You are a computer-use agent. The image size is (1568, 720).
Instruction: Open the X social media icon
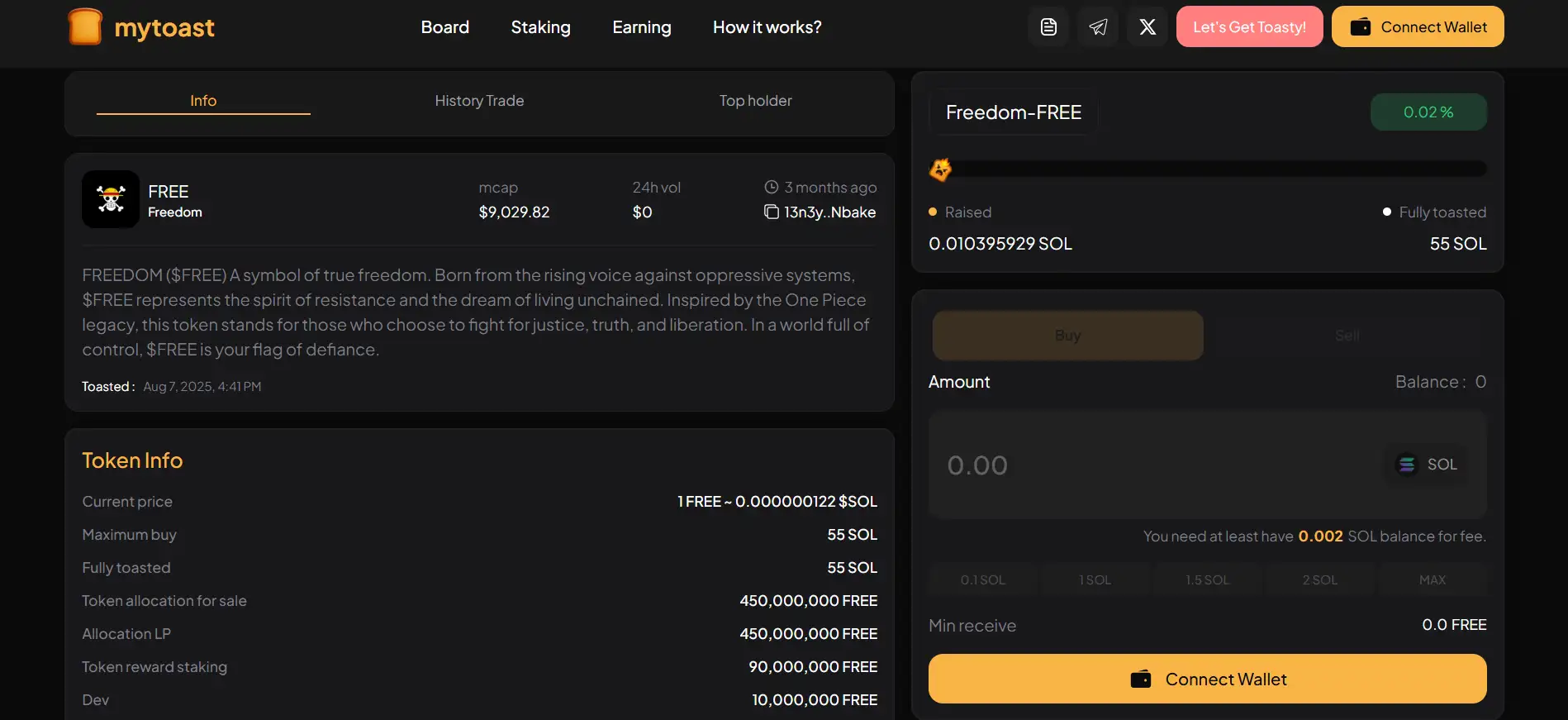(1147, 27)
